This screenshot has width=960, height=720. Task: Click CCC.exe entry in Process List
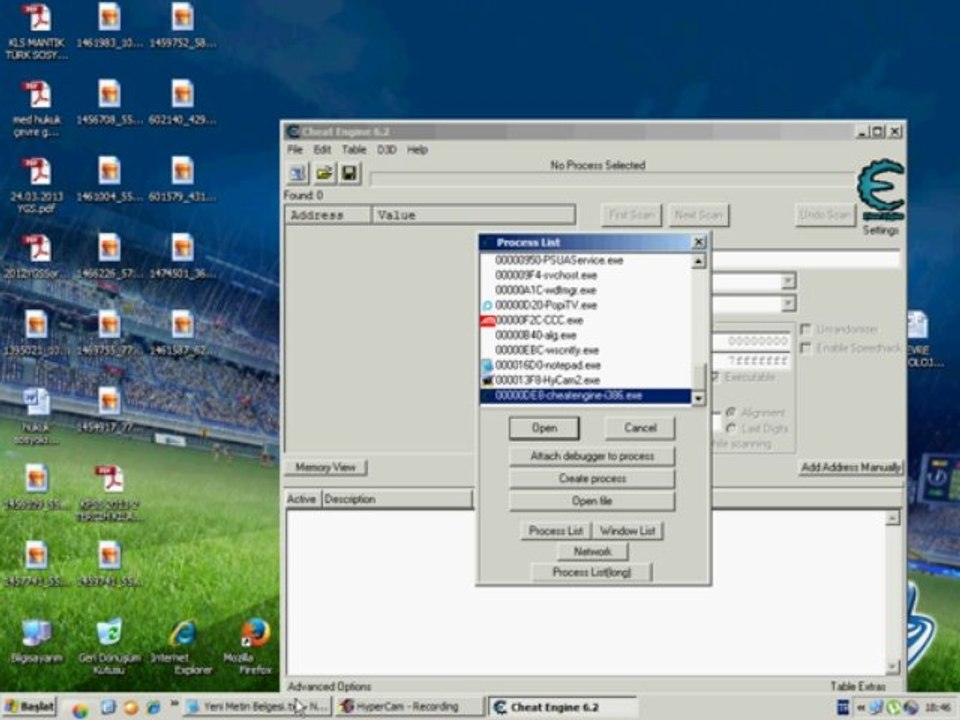coord(586,320)
